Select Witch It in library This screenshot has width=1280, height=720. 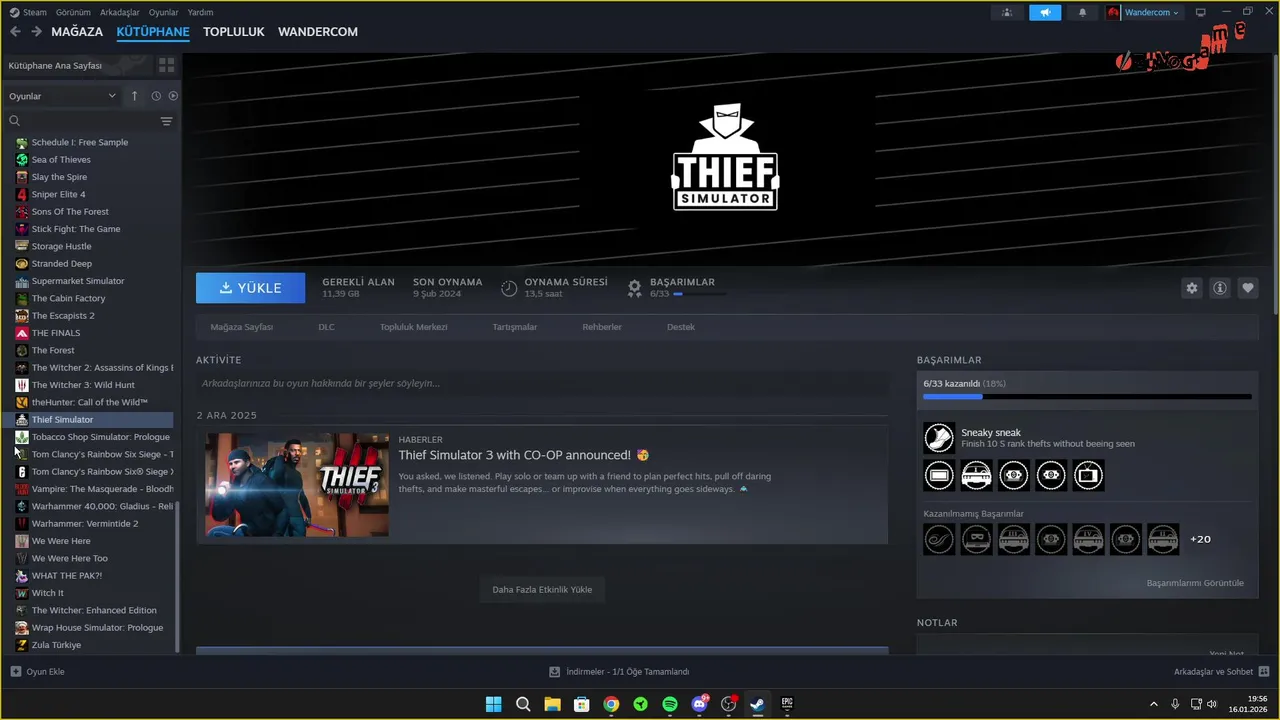(47, 593)
